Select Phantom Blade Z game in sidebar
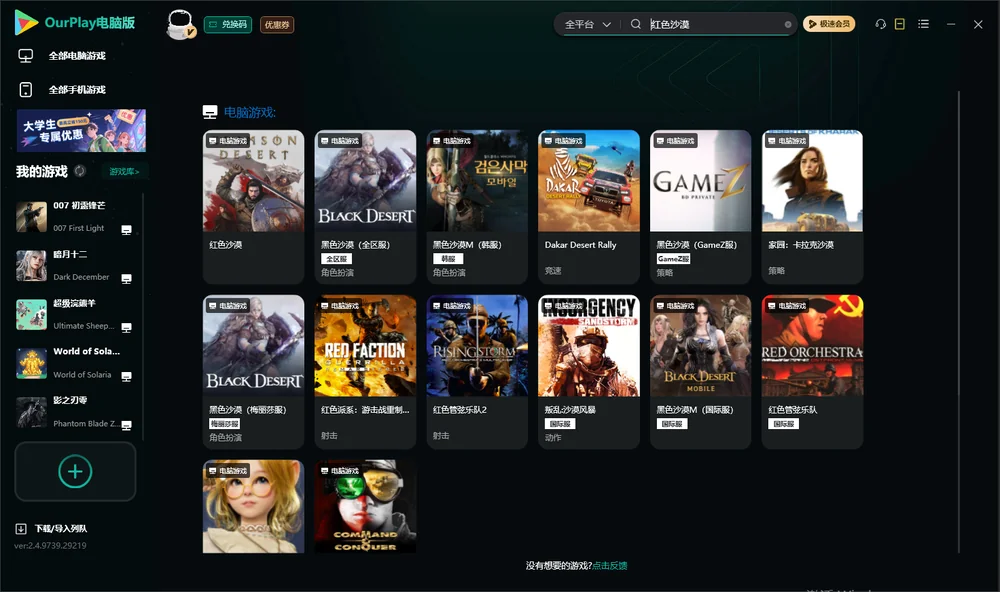Screen dimensions: 1000x592 click(74, 412)
